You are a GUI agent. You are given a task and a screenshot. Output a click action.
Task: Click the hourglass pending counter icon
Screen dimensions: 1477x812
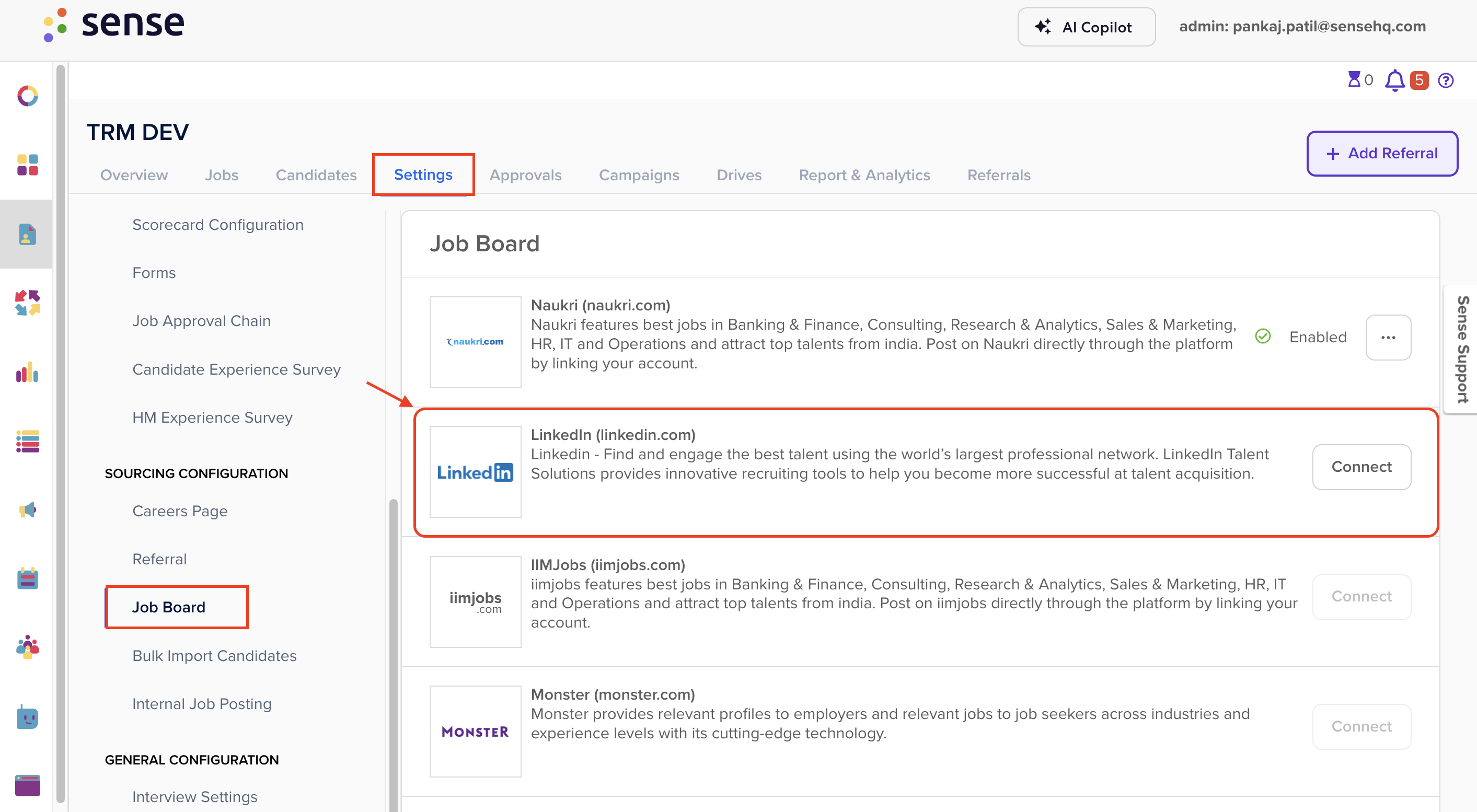click(1354, 79)
